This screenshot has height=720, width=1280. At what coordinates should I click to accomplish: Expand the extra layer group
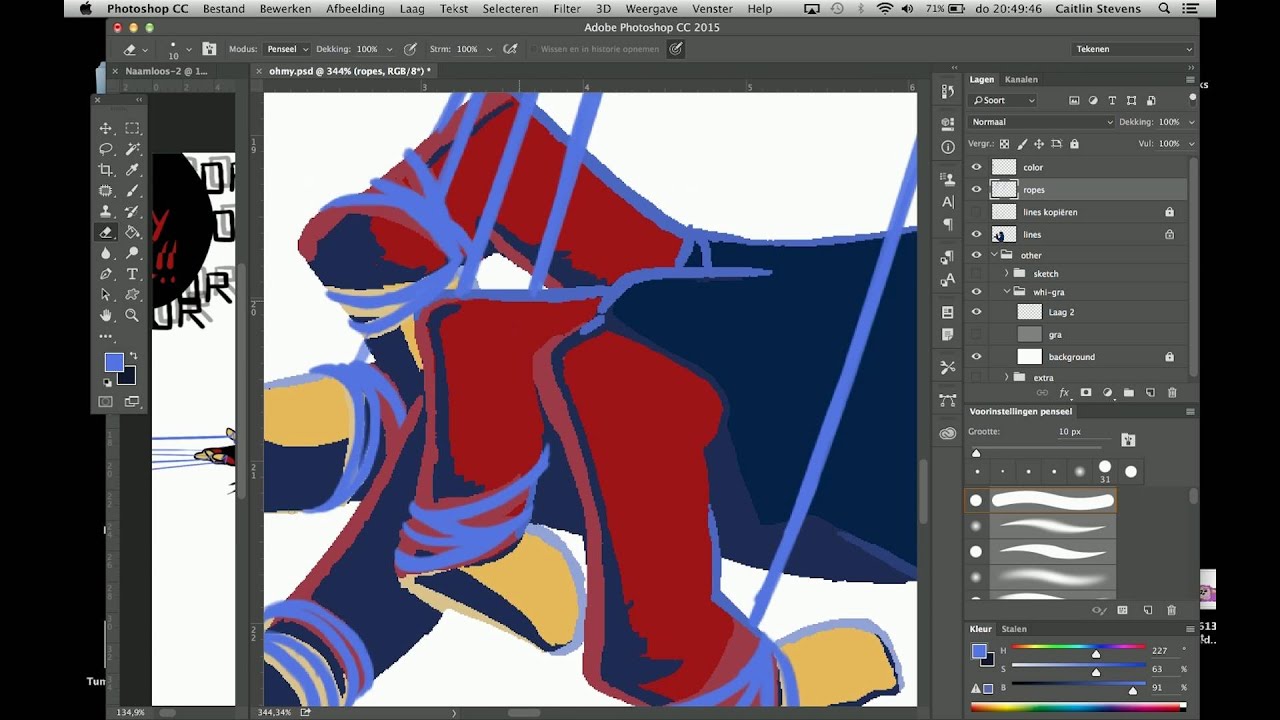(1007, 377)
